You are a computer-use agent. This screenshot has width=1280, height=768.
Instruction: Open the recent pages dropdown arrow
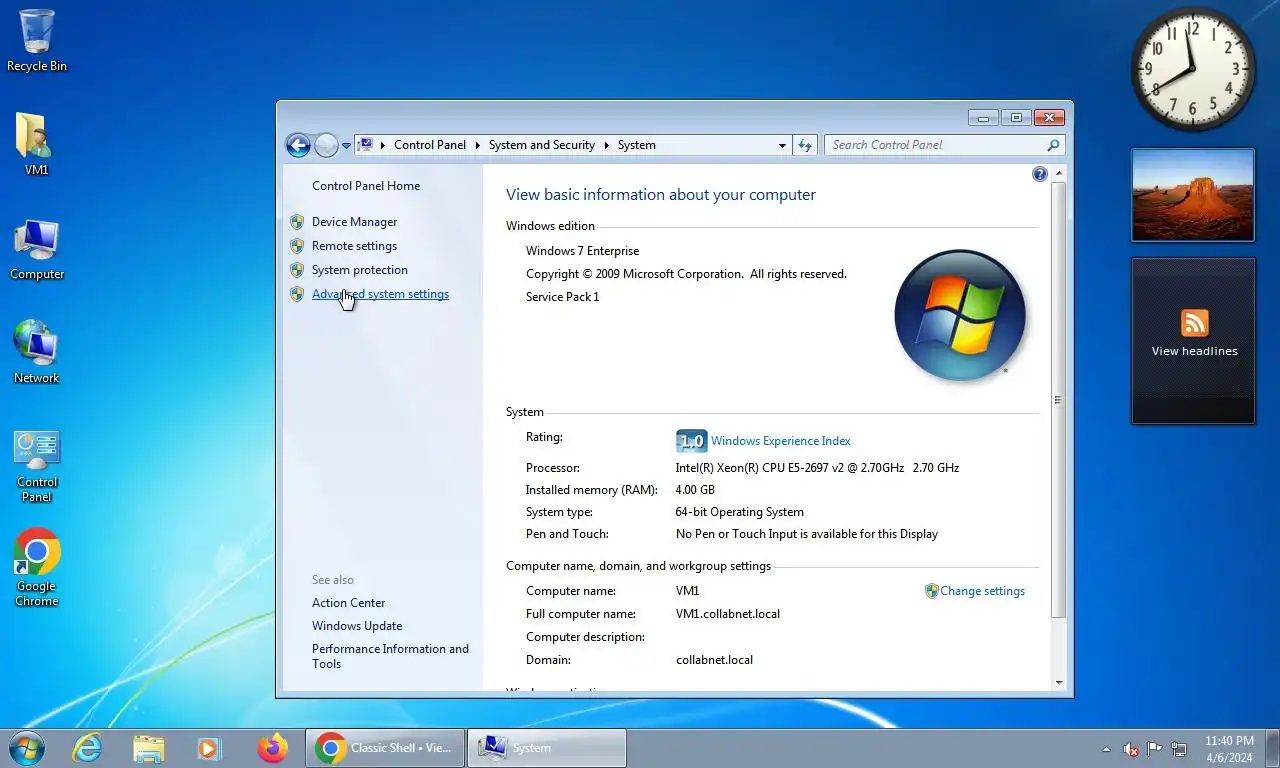(346, 146)
